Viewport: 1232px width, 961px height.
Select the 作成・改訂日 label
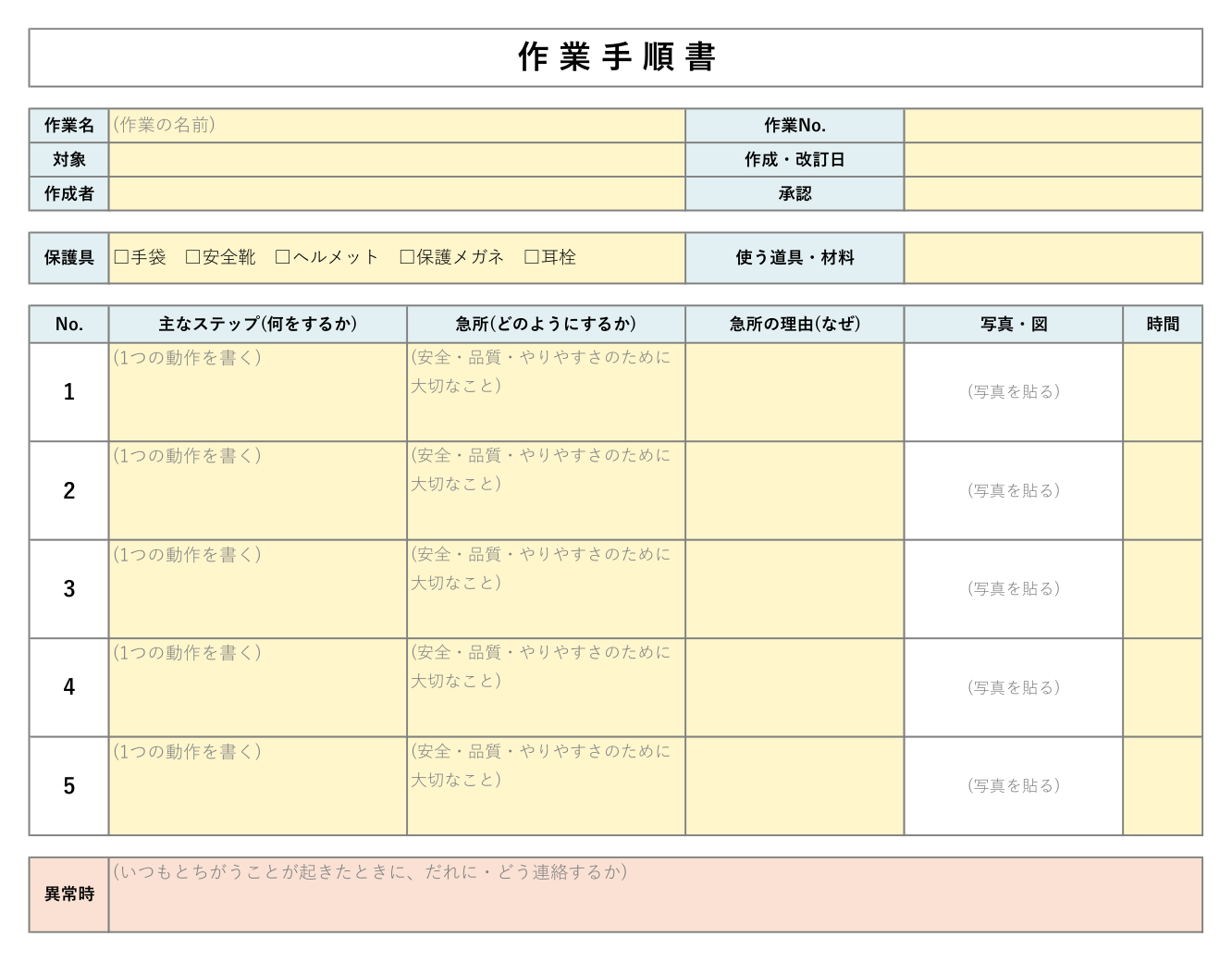[x=795, y=159]
